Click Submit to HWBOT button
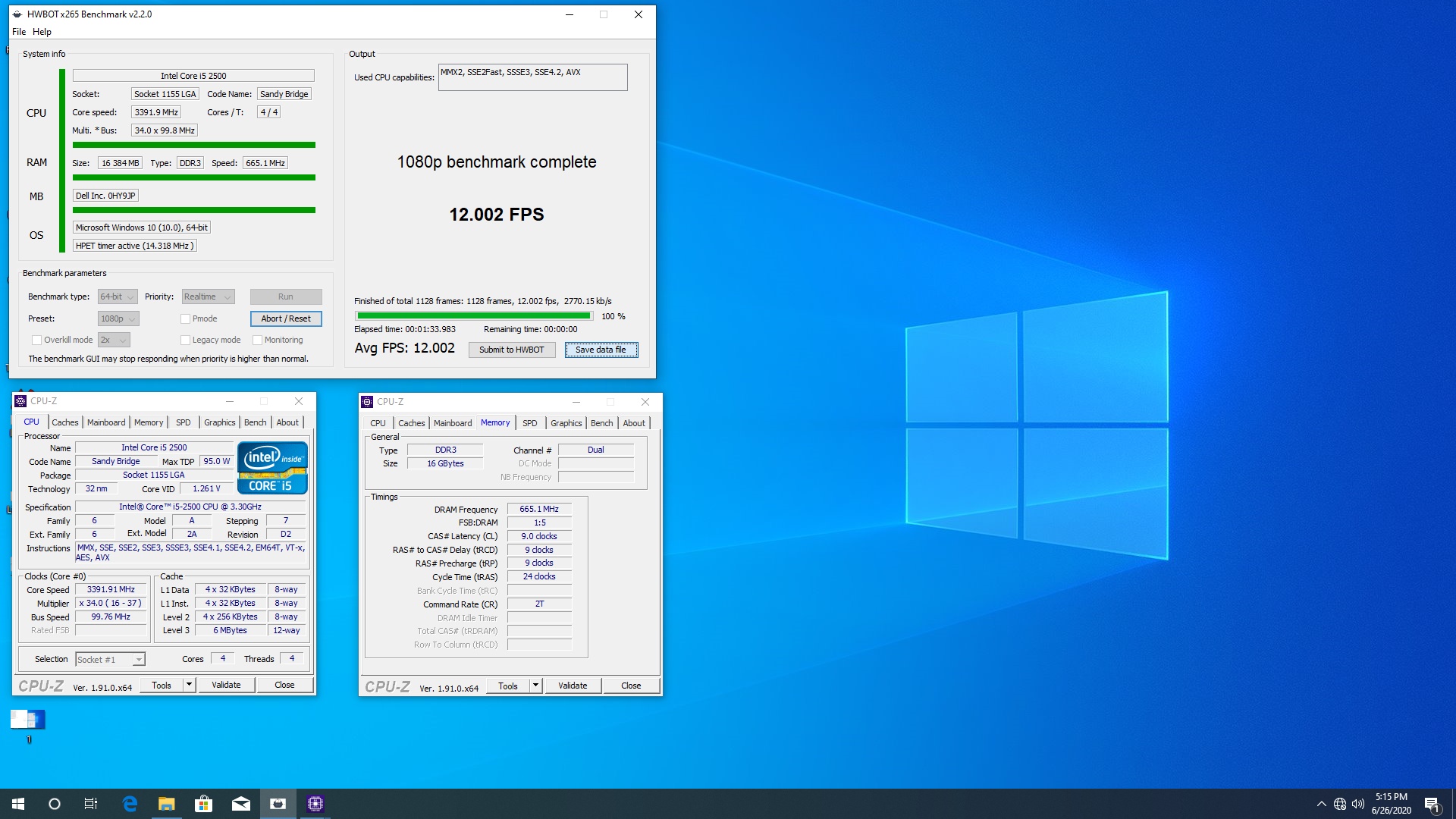The height and width of the screenshot is (819, 1456). point(512,350)
